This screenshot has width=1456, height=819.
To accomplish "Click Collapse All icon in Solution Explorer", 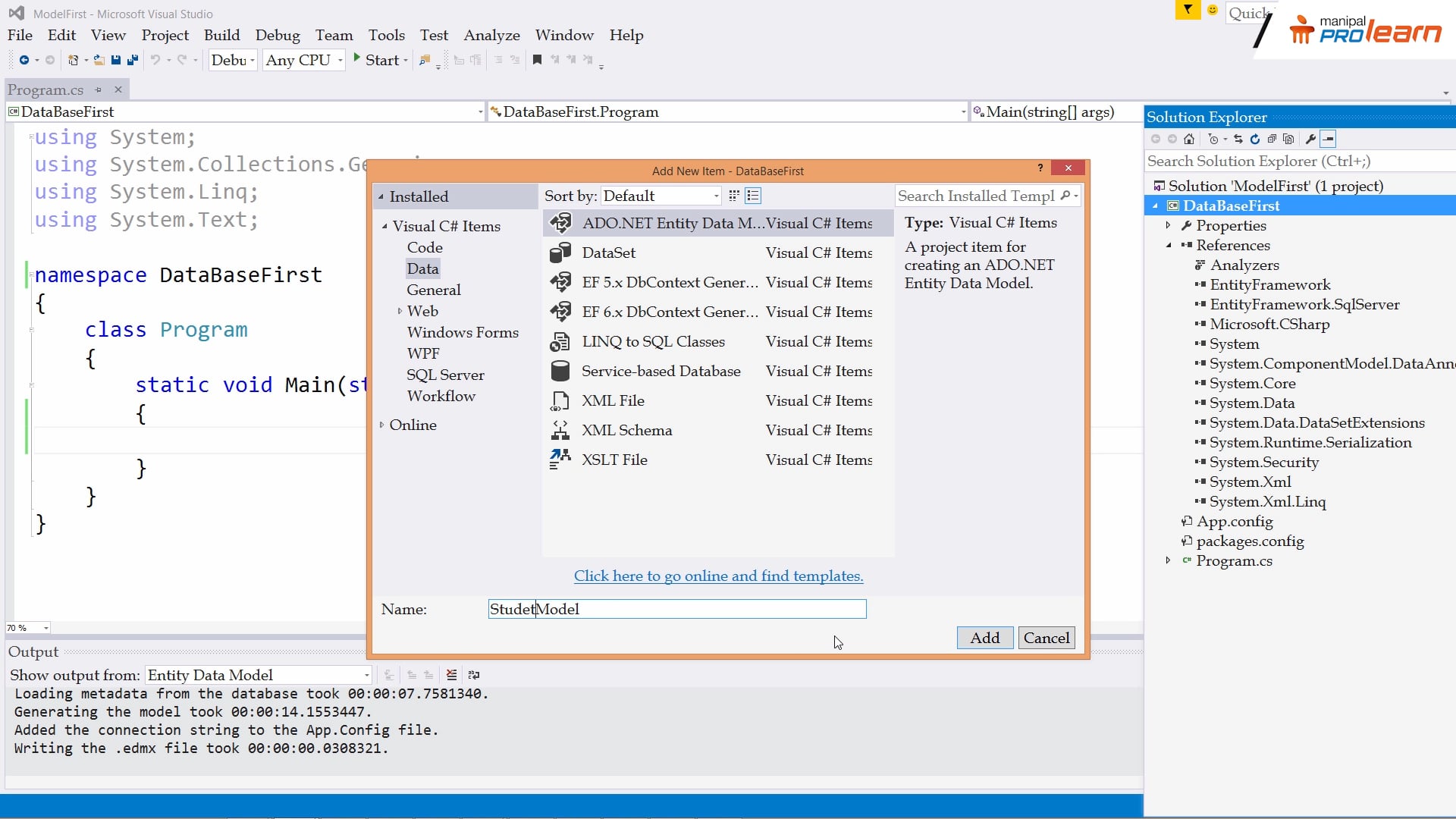I will coord(1272,140).
